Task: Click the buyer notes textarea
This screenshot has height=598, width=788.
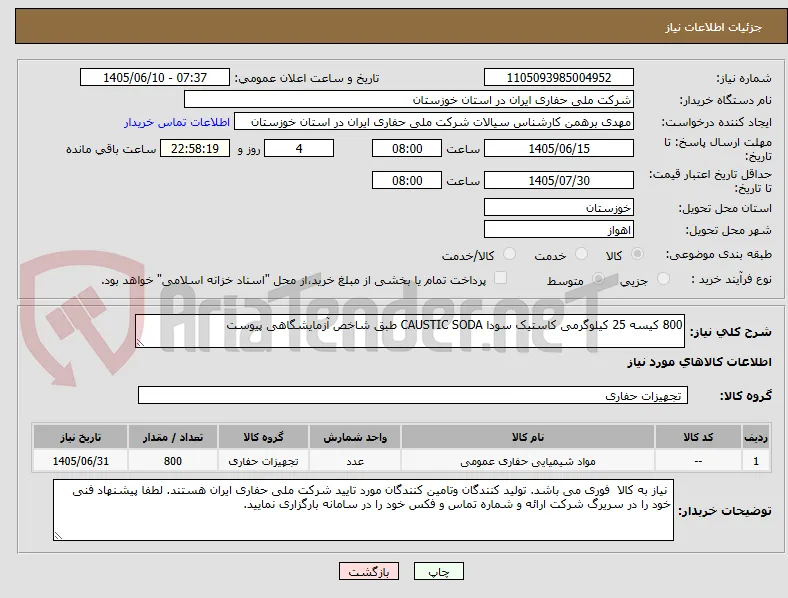Action: (363, 510)
